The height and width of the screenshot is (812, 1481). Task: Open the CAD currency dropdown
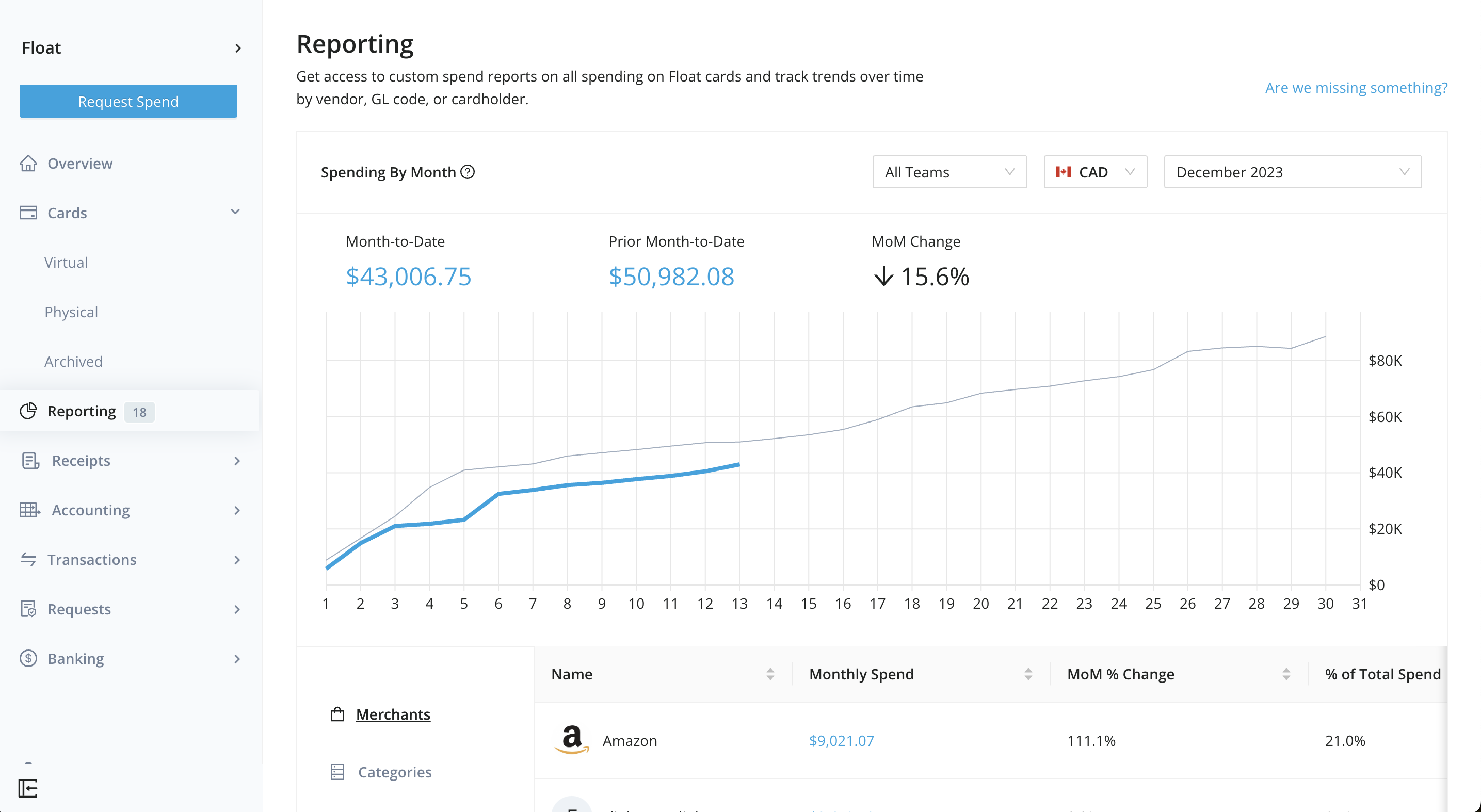[1094, 172]
